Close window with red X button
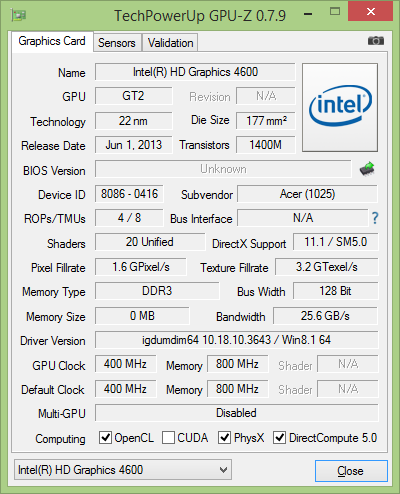 370,12
